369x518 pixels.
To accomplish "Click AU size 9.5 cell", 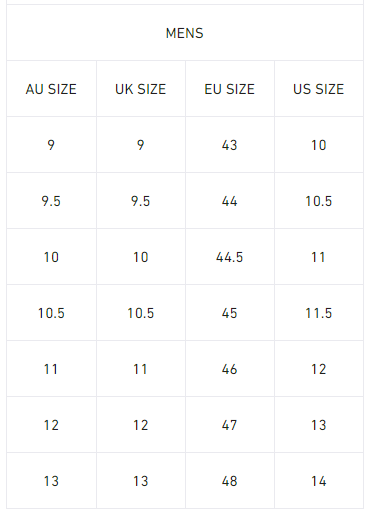I will point(51,201).
